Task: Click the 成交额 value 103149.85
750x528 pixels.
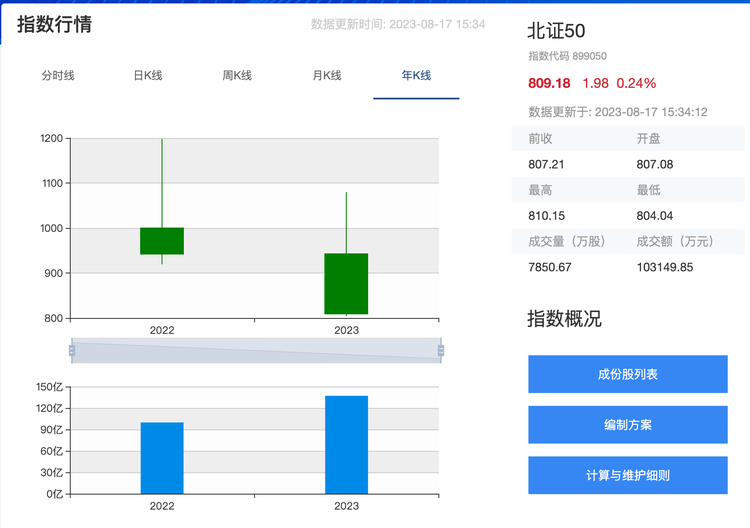Action: [x=665, y=267]
